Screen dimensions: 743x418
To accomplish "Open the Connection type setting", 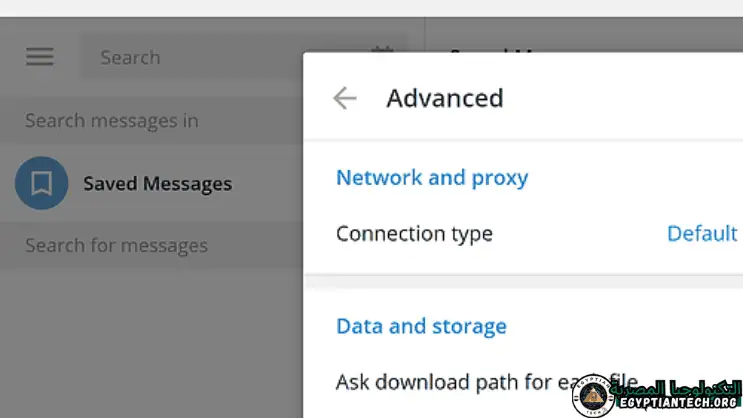I will click(x=414, y=234).
